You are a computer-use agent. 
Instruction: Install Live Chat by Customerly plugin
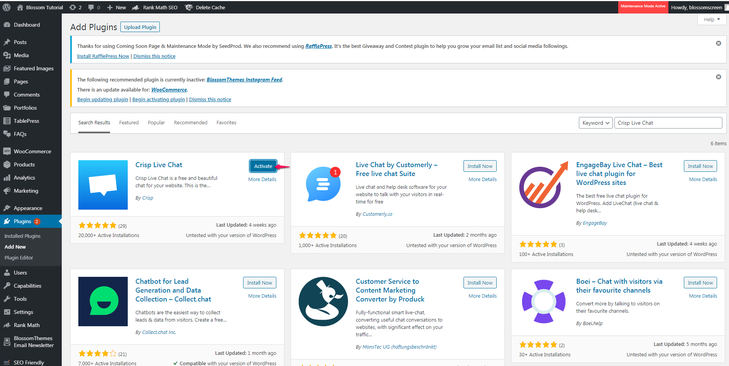(x=480, y=166)
